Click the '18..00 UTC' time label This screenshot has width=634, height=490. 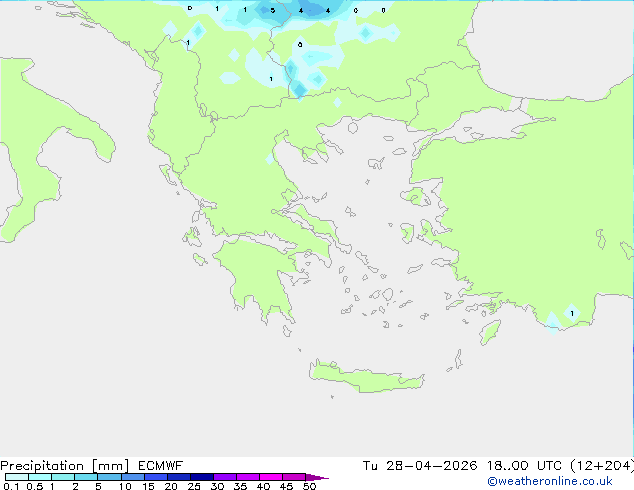[x=524, y=466]
